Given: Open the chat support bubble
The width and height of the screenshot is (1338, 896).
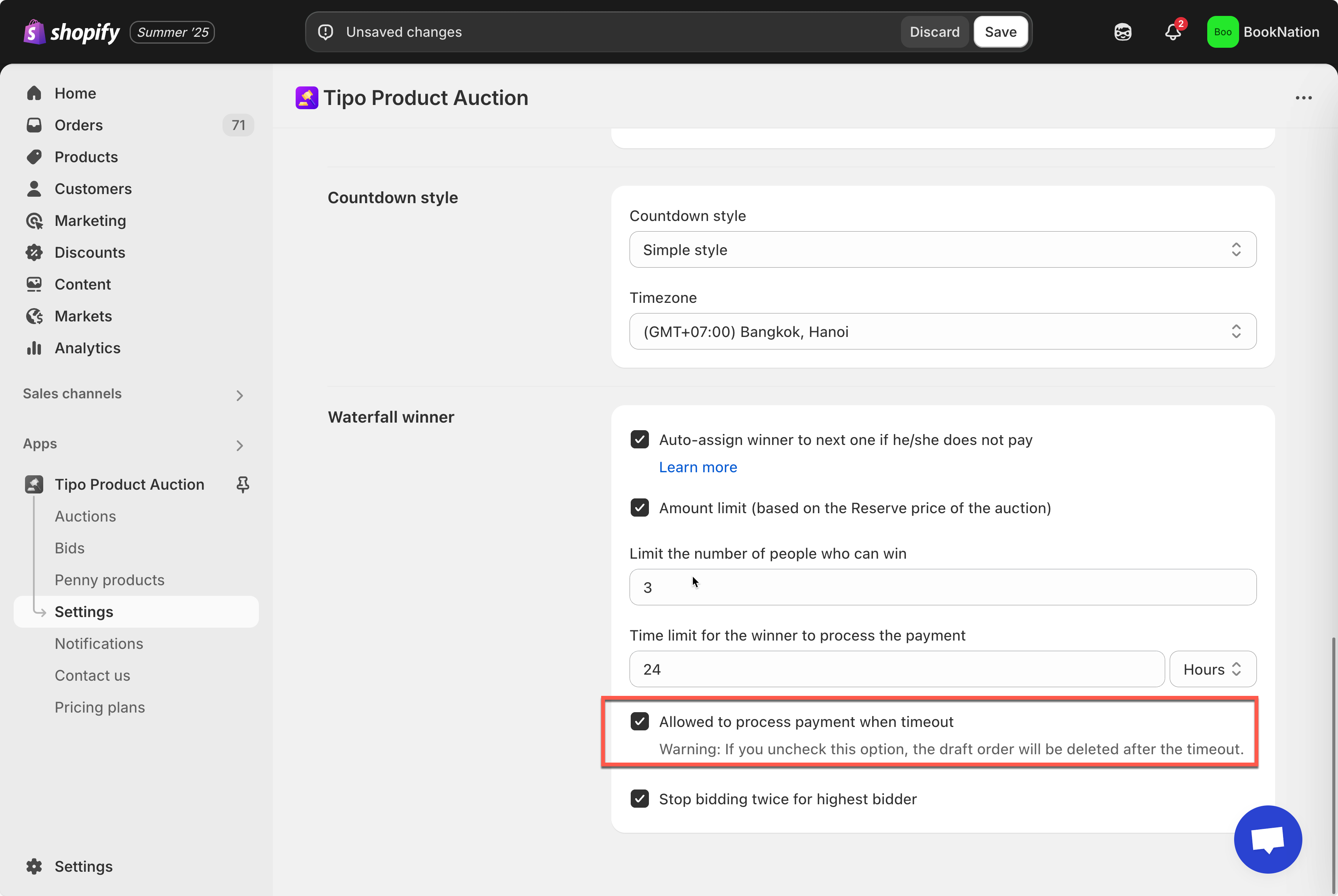Looking at the screenshot, I should click(1267, 839).
